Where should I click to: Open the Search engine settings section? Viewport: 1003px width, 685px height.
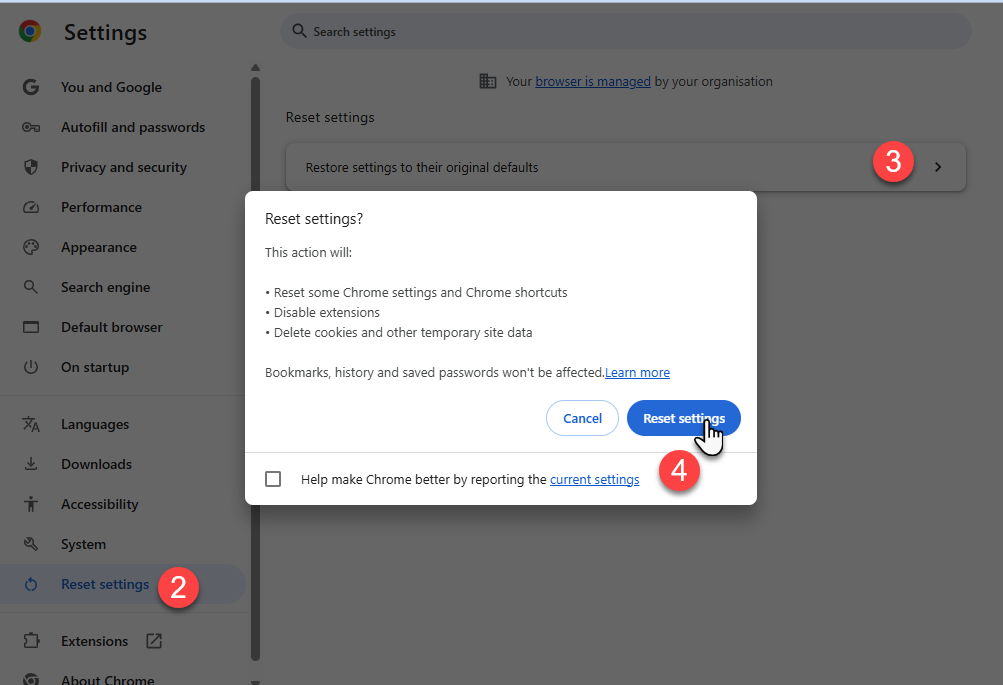point(105,287)
